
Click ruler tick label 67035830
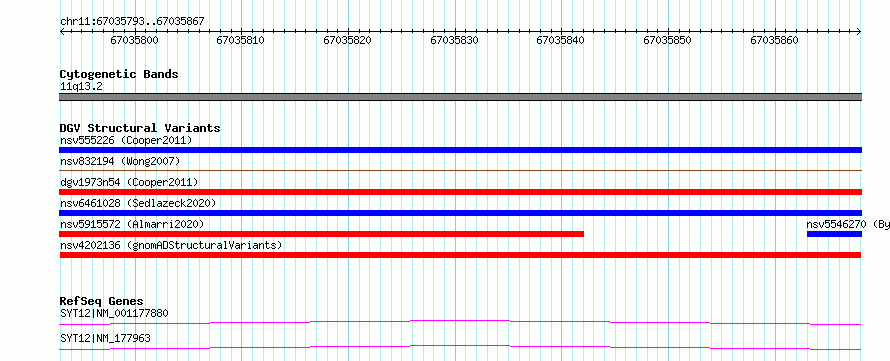tap(455, 40)
